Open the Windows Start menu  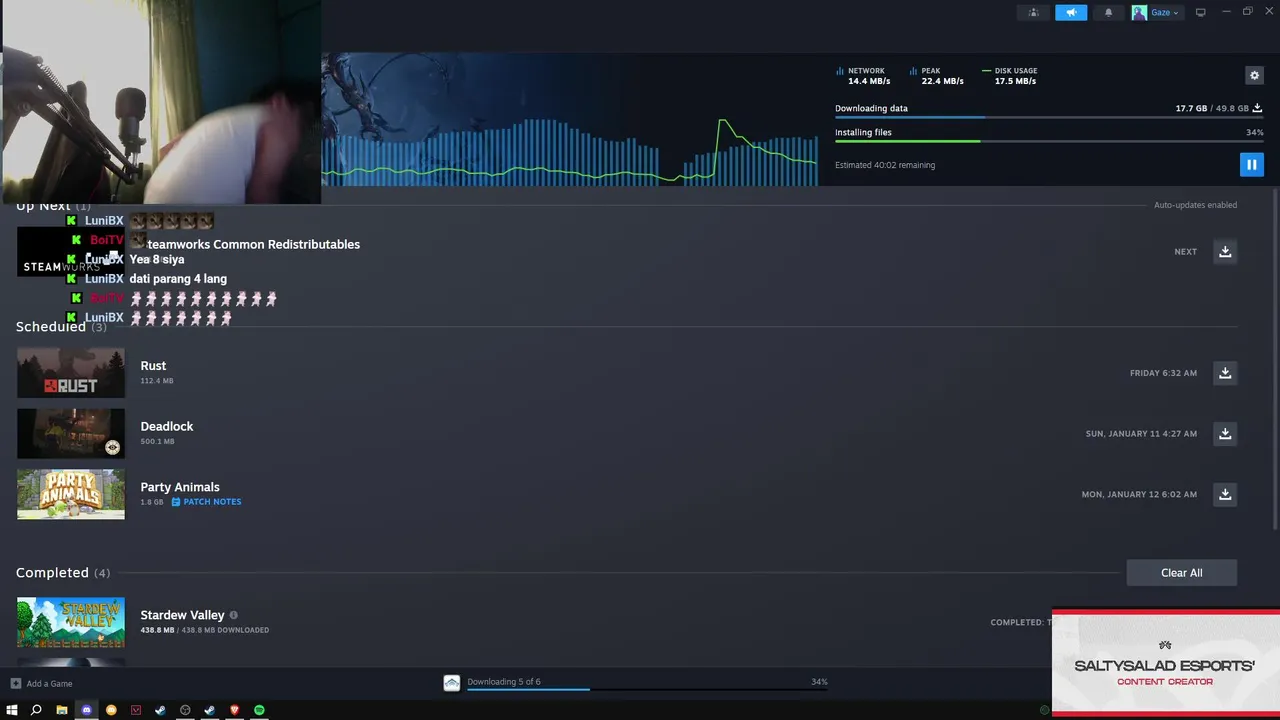tap(12, 710)
